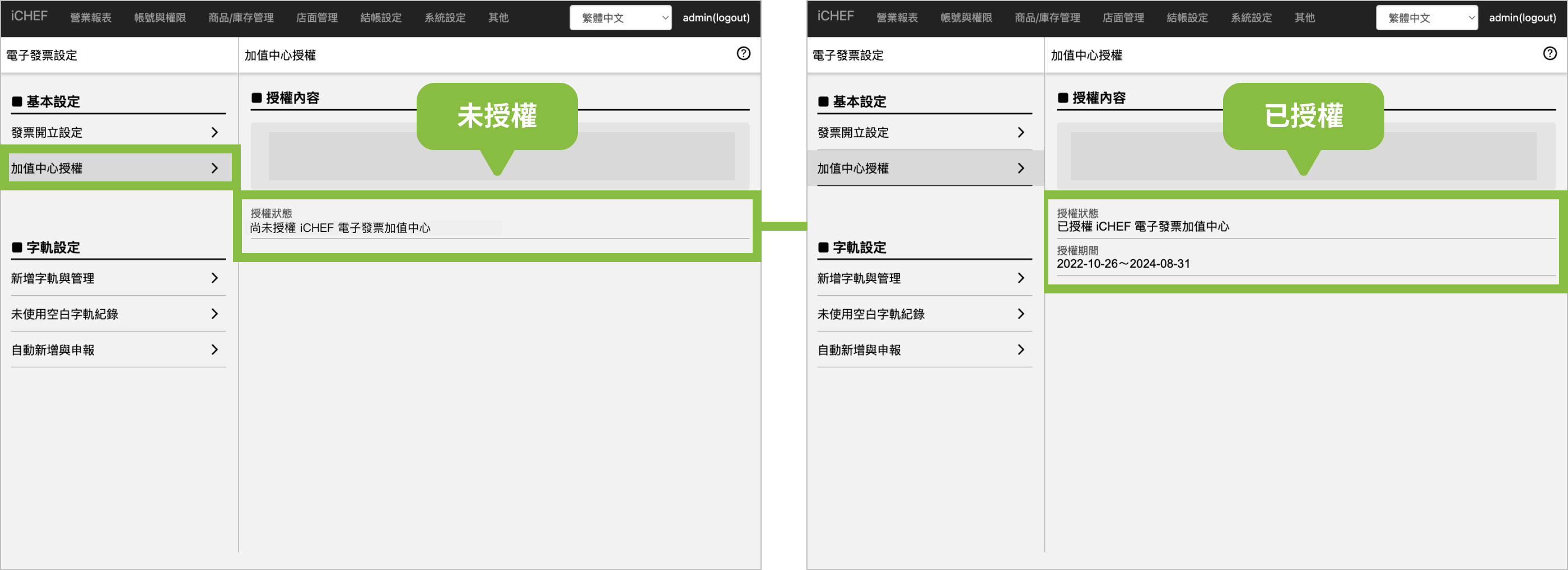Click the help icon in the 未授權 window
This screenshot has width=1568, height=570.
click(743, 54)
